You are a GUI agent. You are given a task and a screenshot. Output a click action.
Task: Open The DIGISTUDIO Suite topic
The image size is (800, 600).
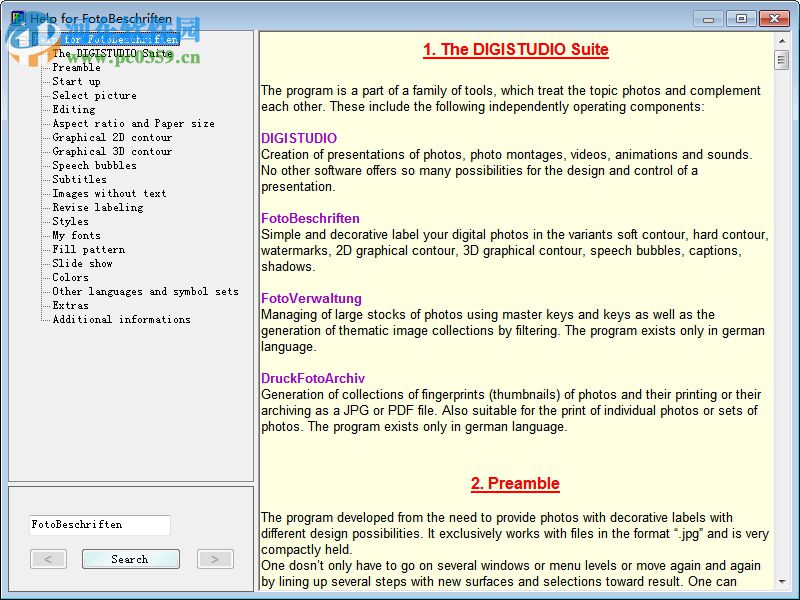[x=112, y=54]
